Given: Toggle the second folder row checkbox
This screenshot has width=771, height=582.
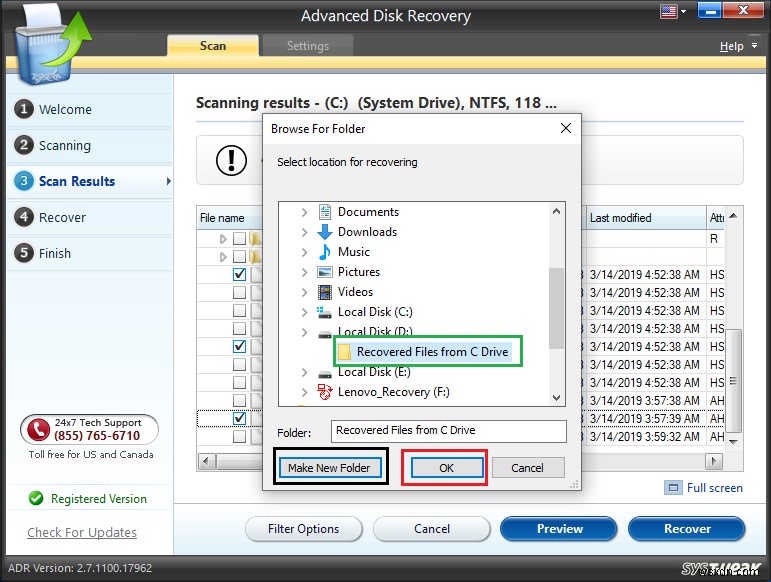Looking at the screenshot, I should pos(239,257).
